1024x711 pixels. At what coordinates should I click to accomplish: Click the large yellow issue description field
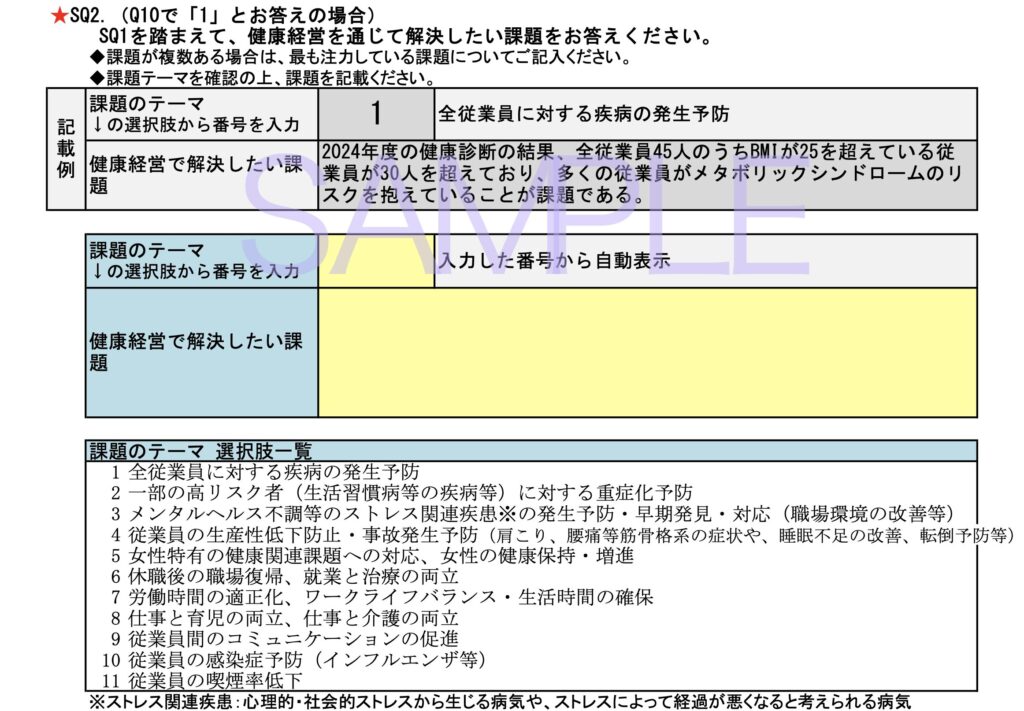pos(647,352)
